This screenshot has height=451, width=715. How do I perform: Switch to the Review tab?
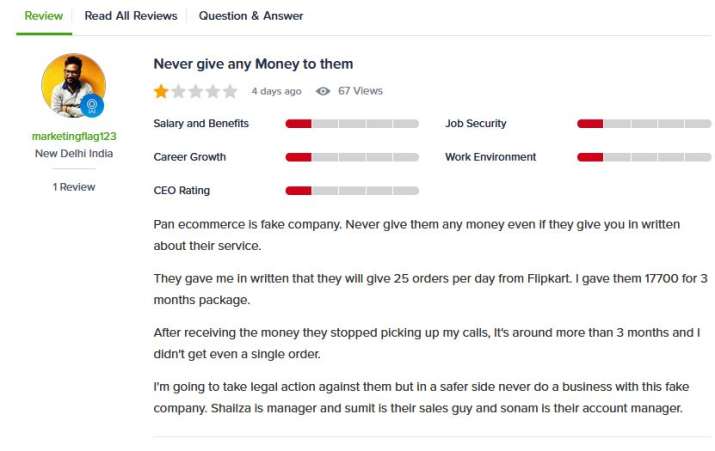pyautogui.click(x=44, y=16)
